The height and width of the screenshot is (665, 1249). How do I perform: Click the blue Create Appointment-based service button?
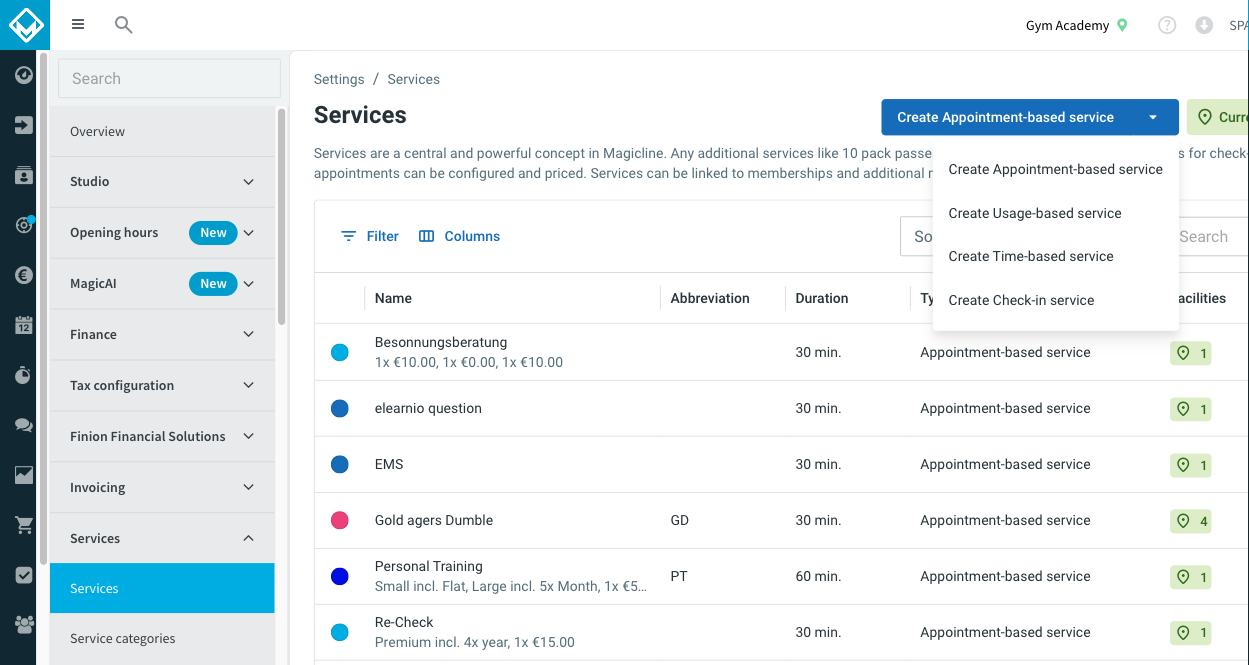coord(1005,117)
